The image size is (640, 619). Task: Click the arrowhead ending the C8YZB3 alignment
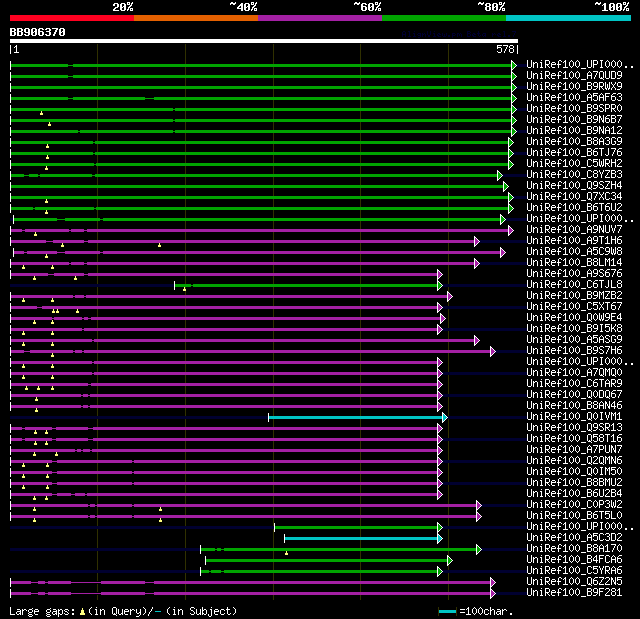[500, 175]
